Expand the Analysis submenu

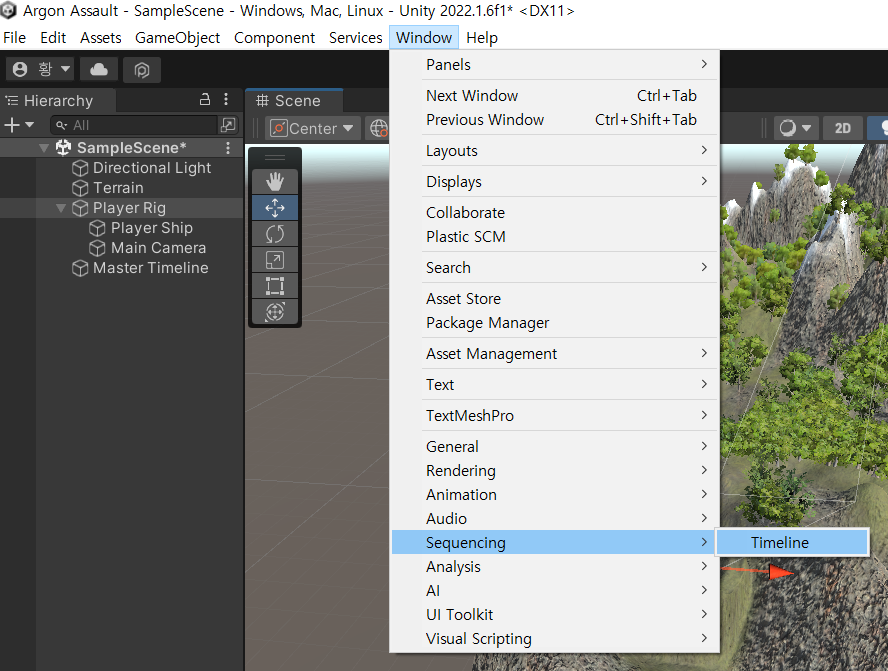click(x=554, y=567)
